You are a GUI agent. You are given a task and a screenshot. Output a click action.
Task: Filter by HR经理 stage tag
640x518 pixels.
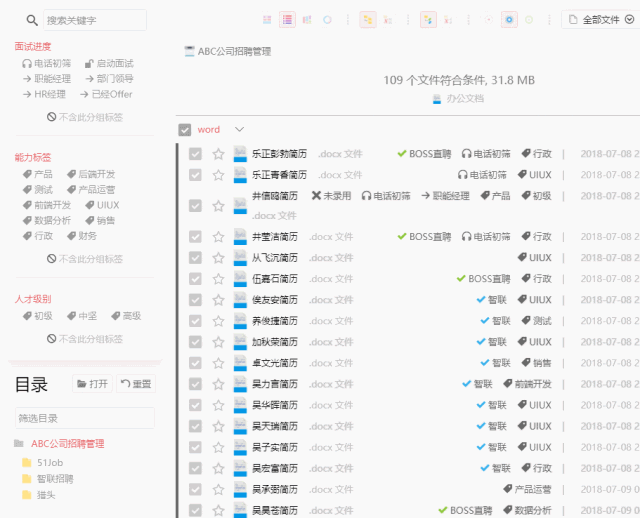44,94
